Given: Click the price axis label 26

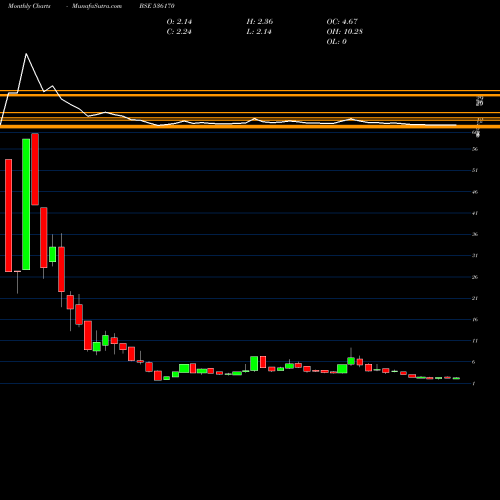Looking at the screenshot, I should (x=475, y=277).
